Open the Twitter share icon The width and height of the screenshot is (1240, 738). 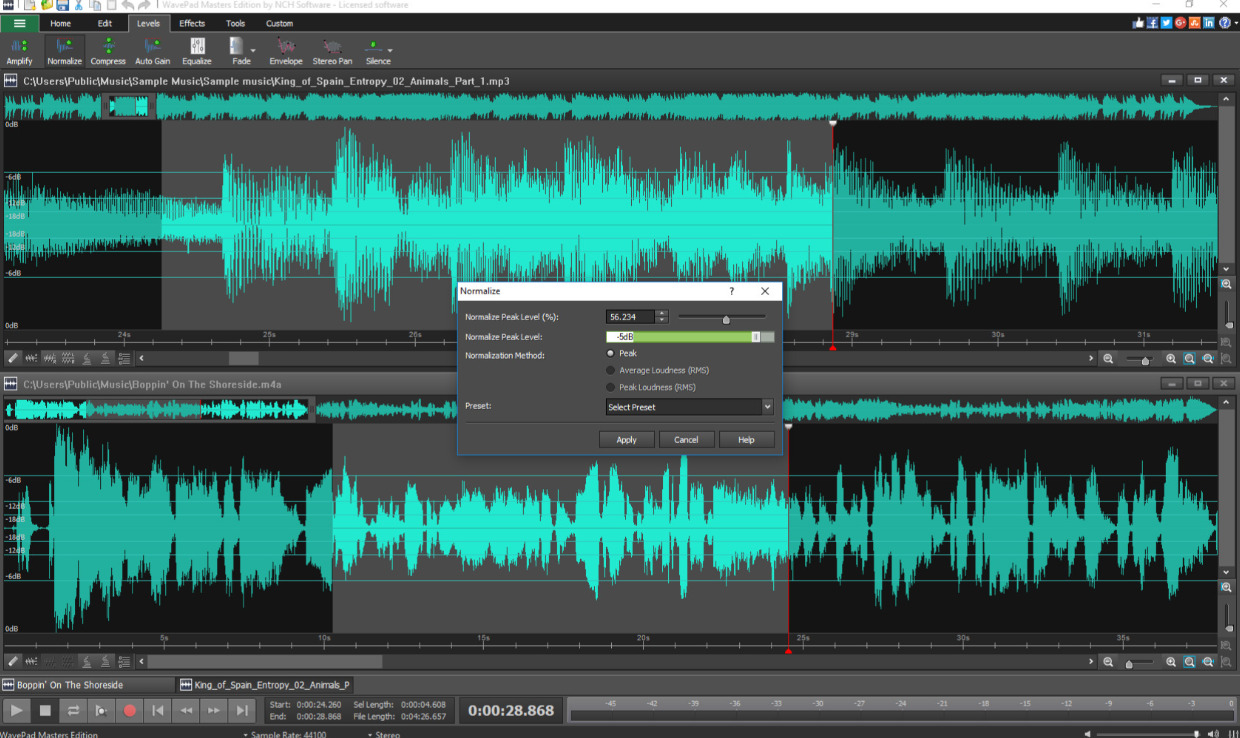[1167, 23]
